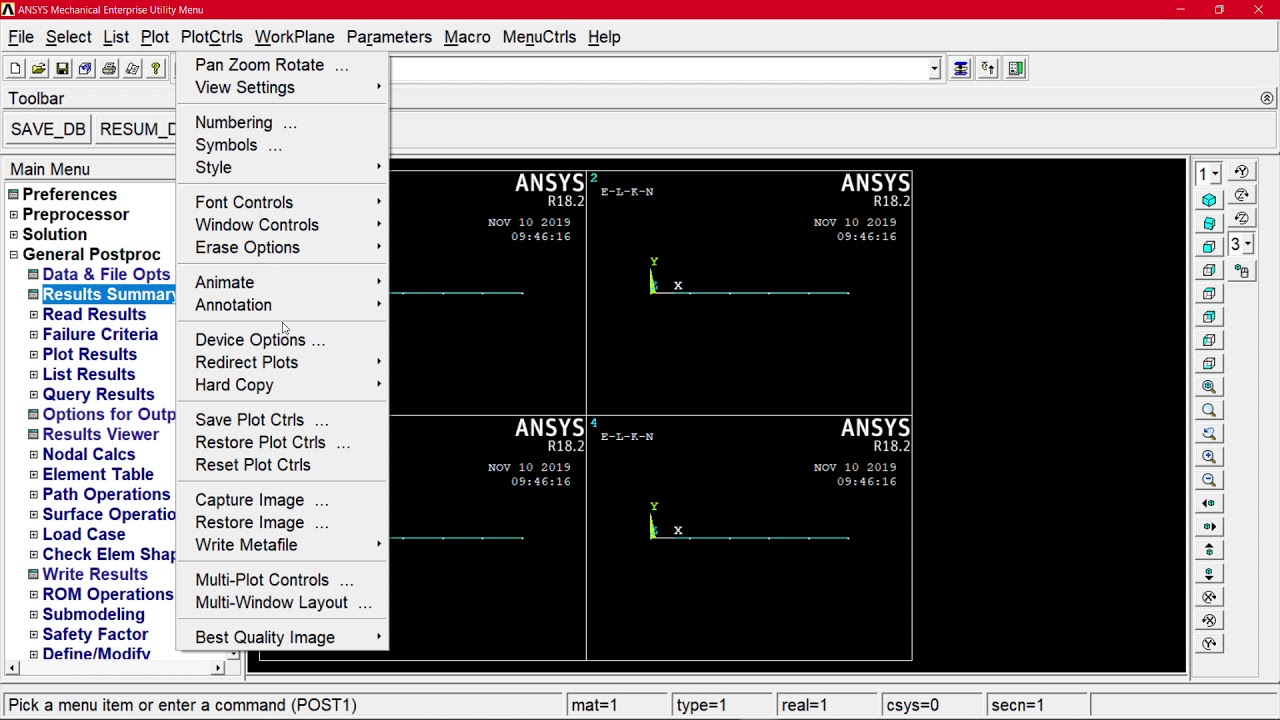The width and height of the screenshot is (1280, 720).
Task: Click Main Menu horizontal scrollbar right arrow
Action: pyautogui.click(x=218, y=668)
